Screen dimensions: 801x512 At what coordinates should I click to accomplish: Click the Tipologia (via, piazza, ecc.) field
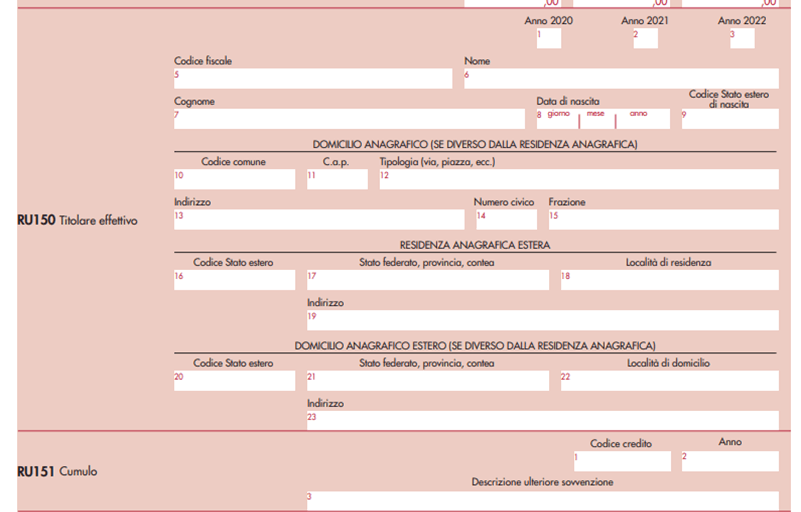pyautogui.click(x=578, y=180)
